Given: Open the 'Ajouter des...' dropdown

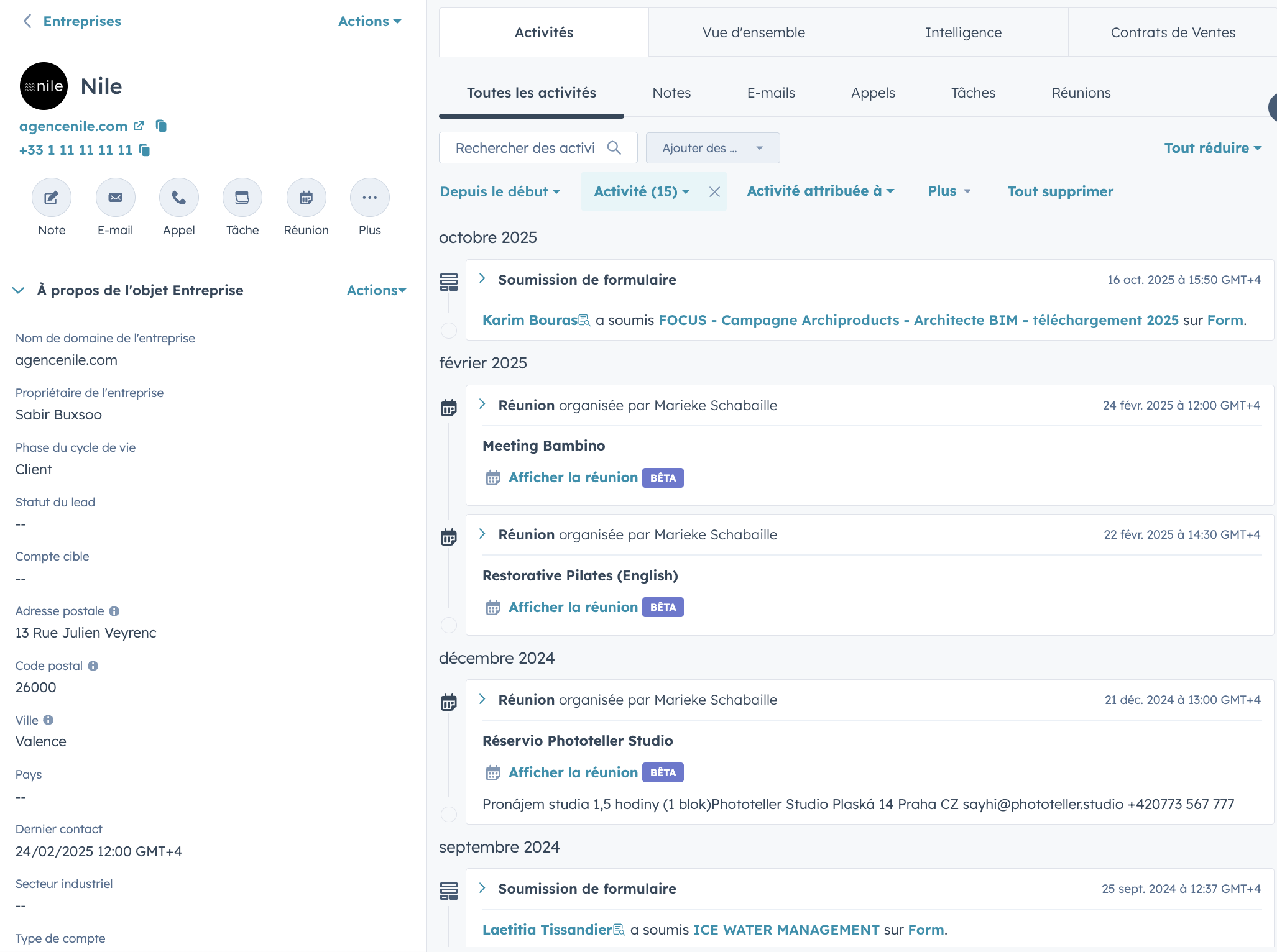Looking at the screenshot, I should coord(712,148).
